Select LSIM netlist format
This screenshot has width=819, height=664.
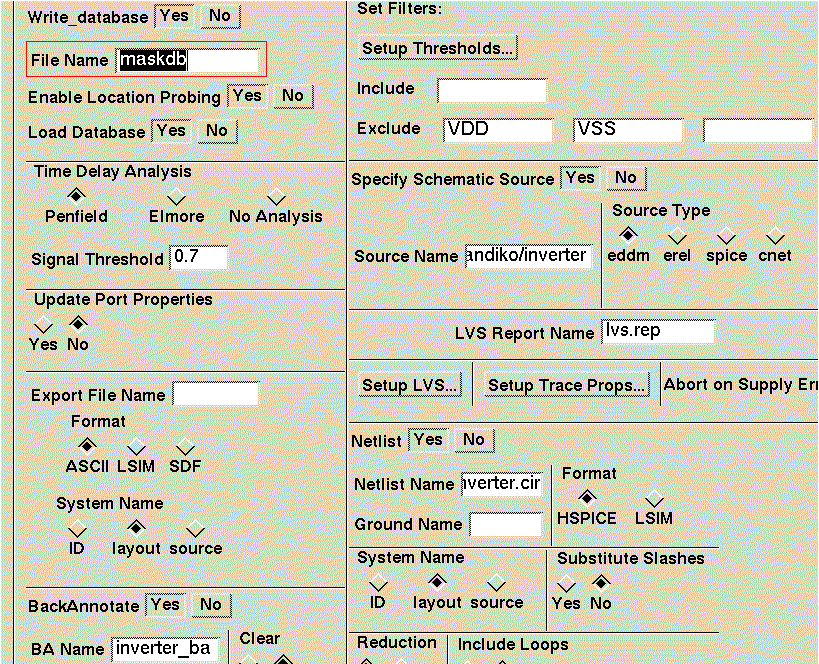[x=654, y=499]
